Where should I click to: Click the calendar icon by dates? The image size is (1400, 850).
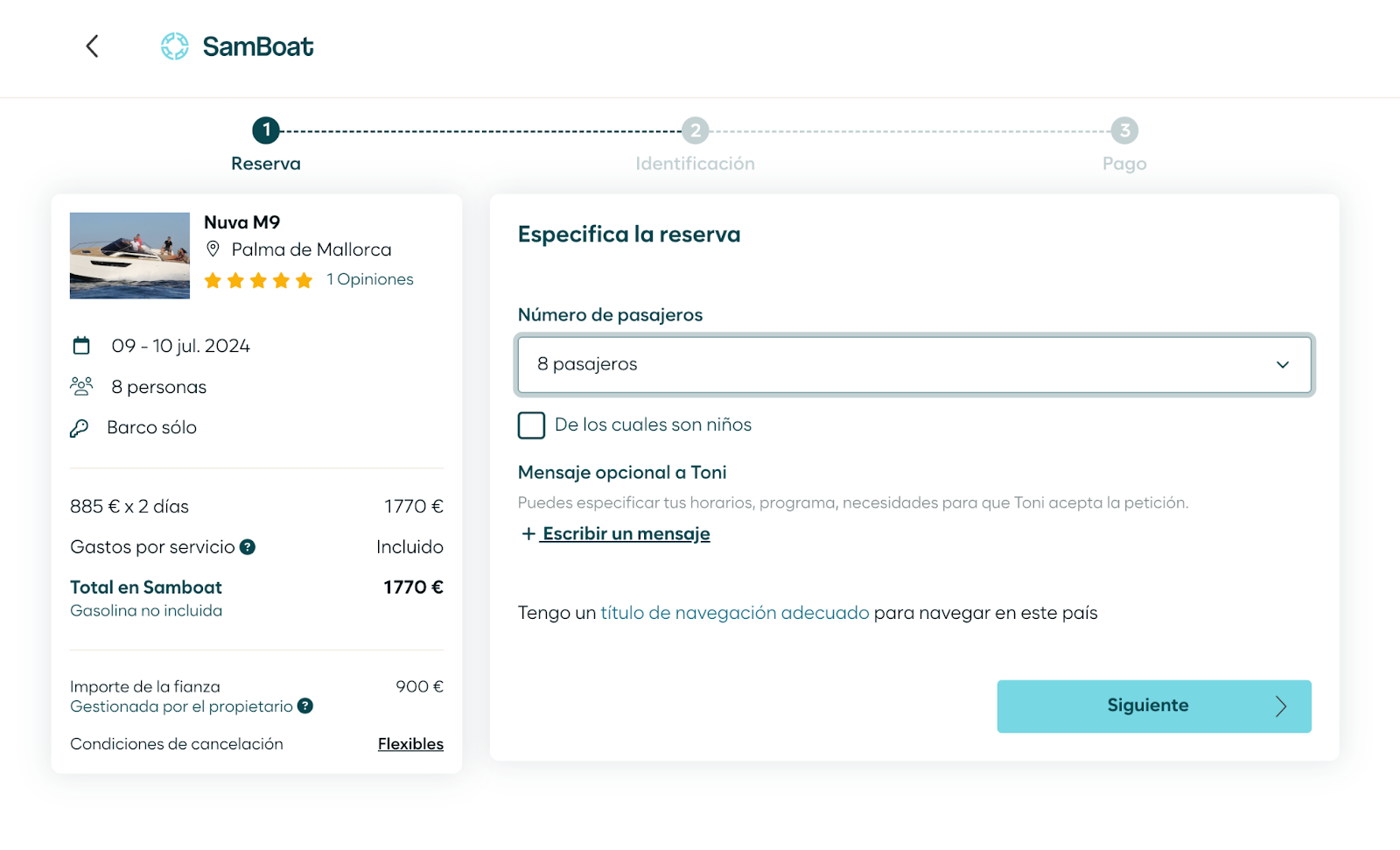pos(81,346)
